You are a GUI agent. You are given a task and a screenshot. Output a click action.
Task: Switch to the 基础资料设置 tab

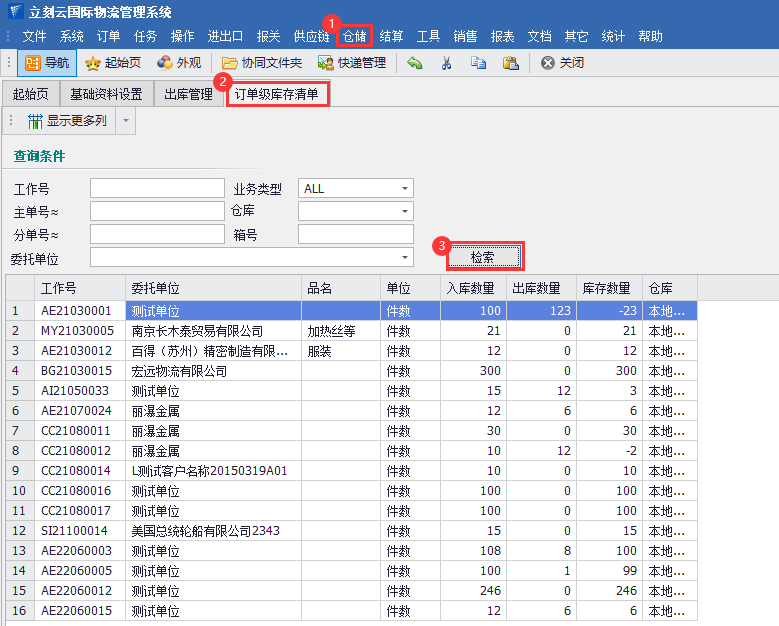click(x=106, y=95)
